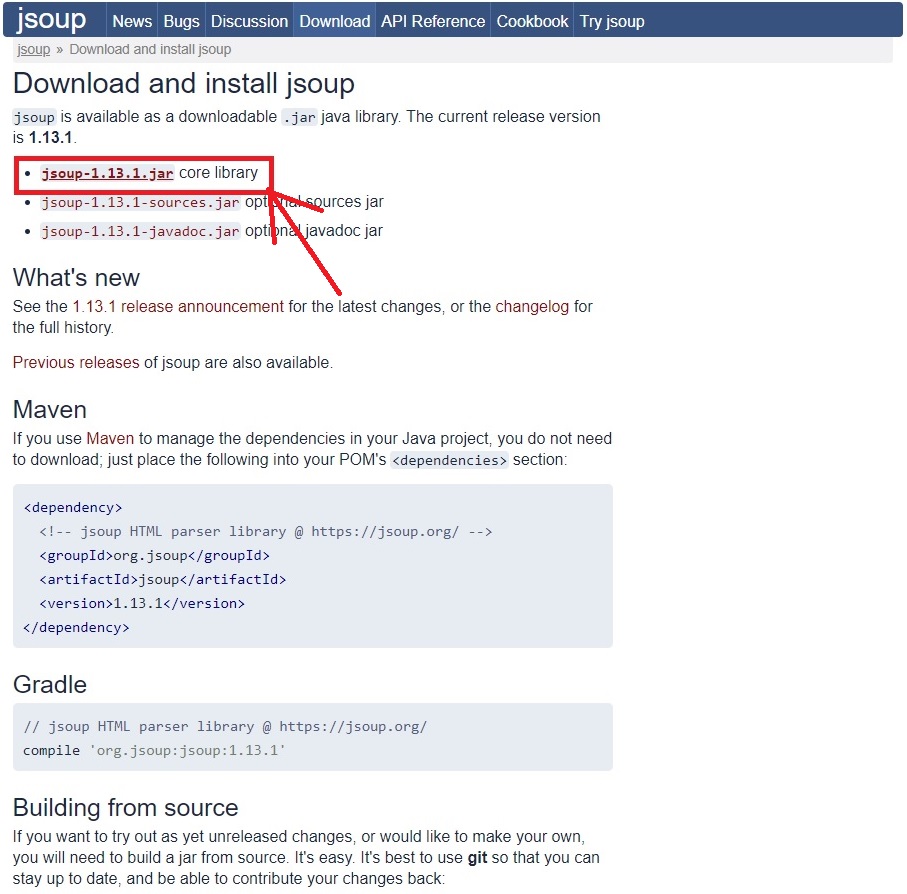Image resolution: width=907 pixels, height=894 pixels.
Task: Click the closing </dependency> tag line
Action: click(76, 628)
